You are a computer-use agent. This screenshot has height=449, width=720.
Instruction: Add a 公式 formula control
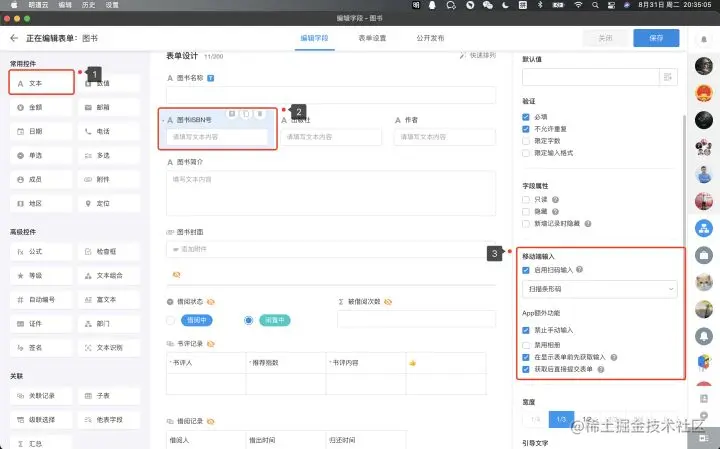(41, 252)
